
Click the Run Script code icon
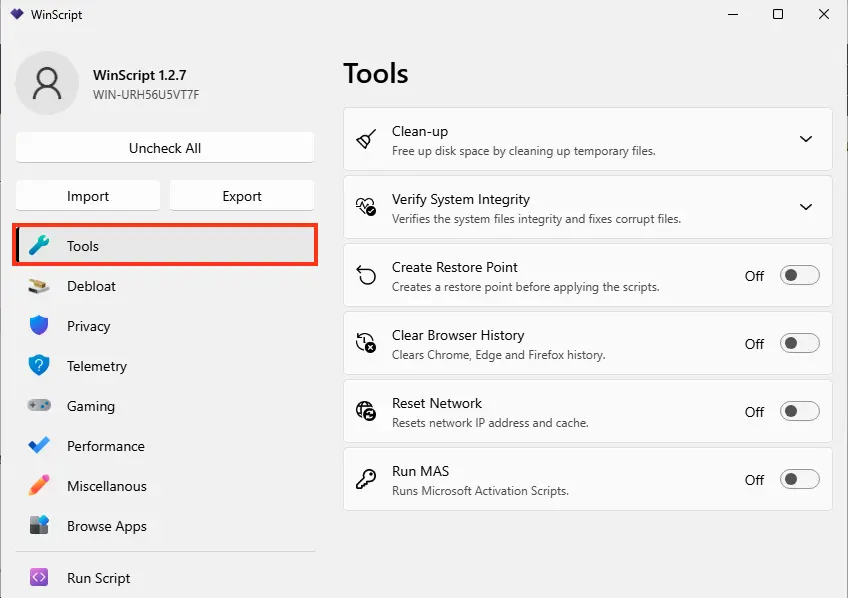click(x=39, y=577)
